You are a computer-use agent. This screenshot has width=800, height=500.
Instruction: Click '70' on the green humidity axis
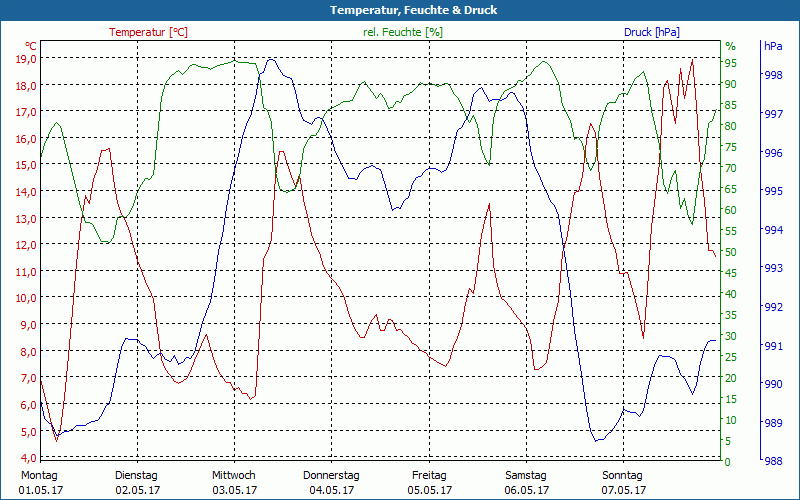click(x=731, y=168)
